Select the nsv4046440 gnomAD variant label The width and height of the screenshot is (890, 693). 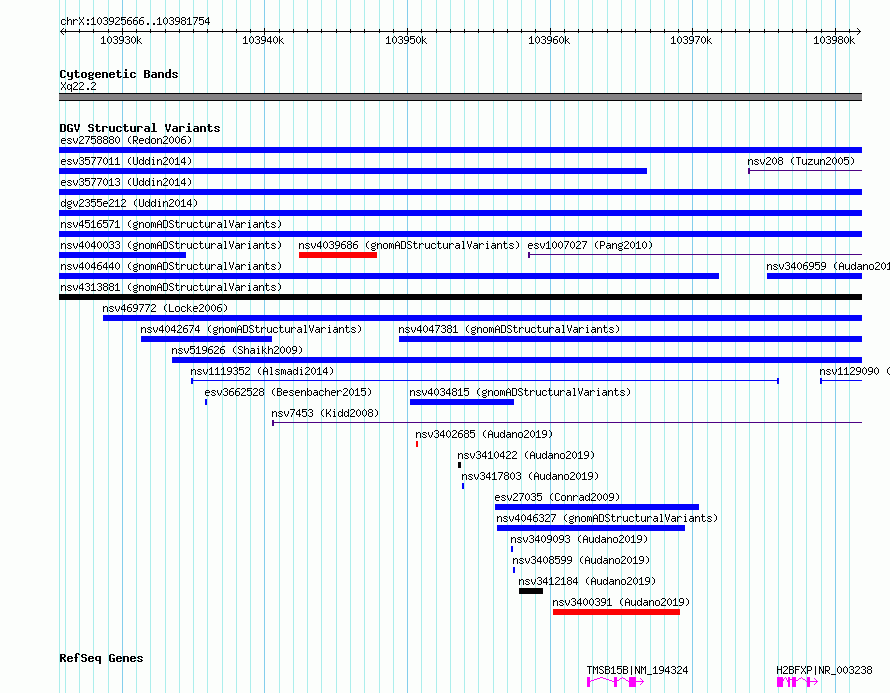(x=171, y=266)
